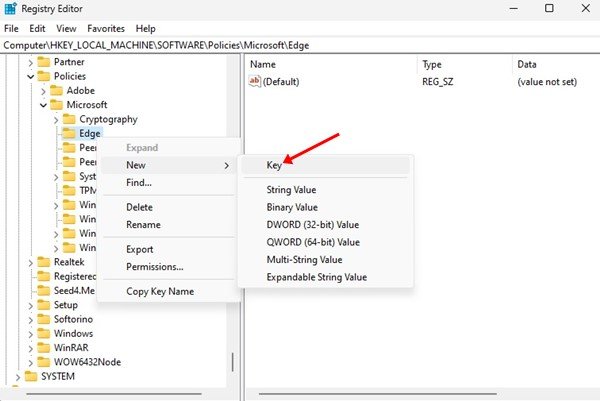The image size is (600, 401).
Task: Click the tree pane vertical scrollbar thumb
Action: point(233,362)
